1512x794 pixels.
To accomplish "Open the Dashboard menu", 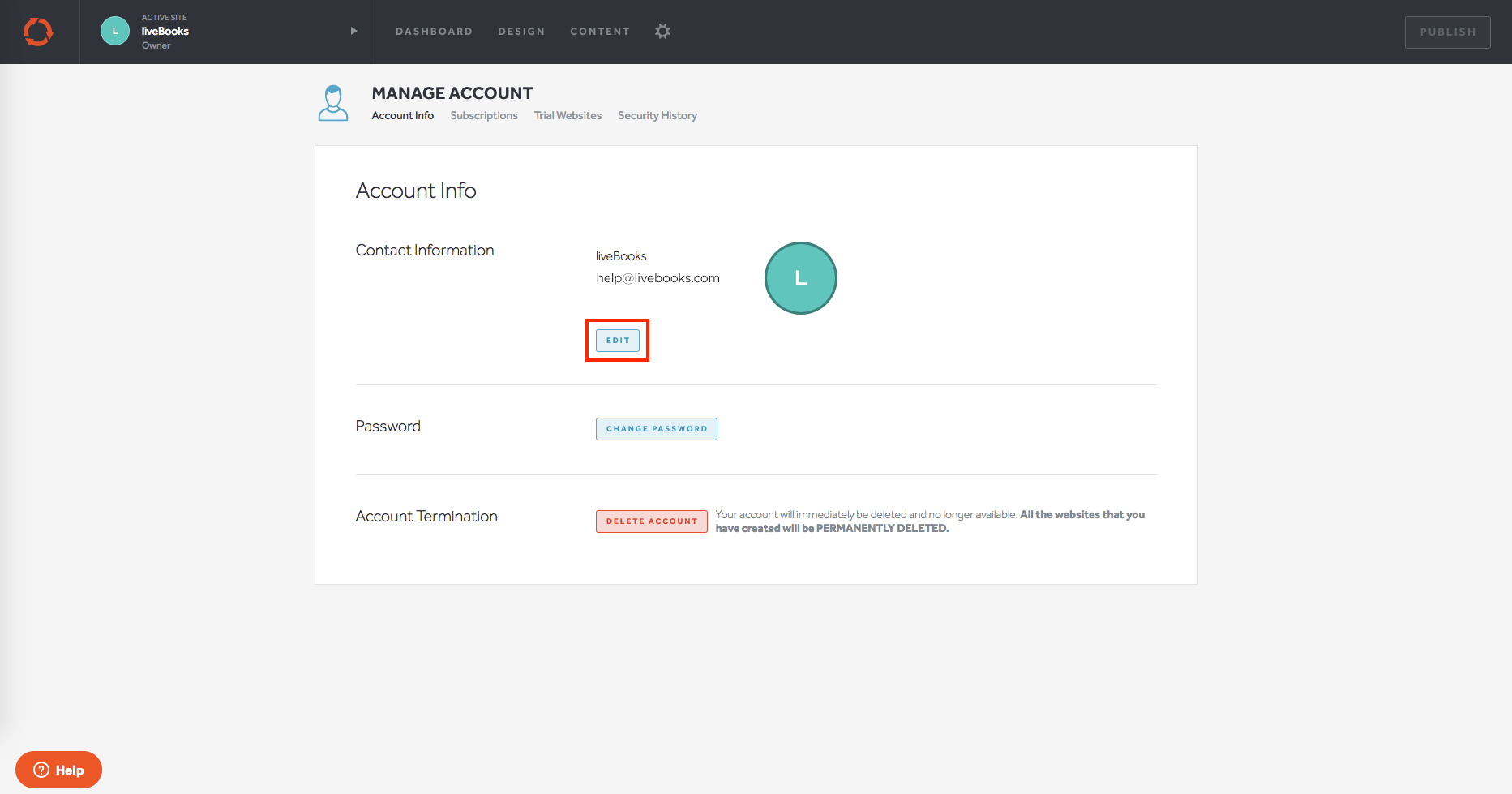I will [x=434, y=32].
